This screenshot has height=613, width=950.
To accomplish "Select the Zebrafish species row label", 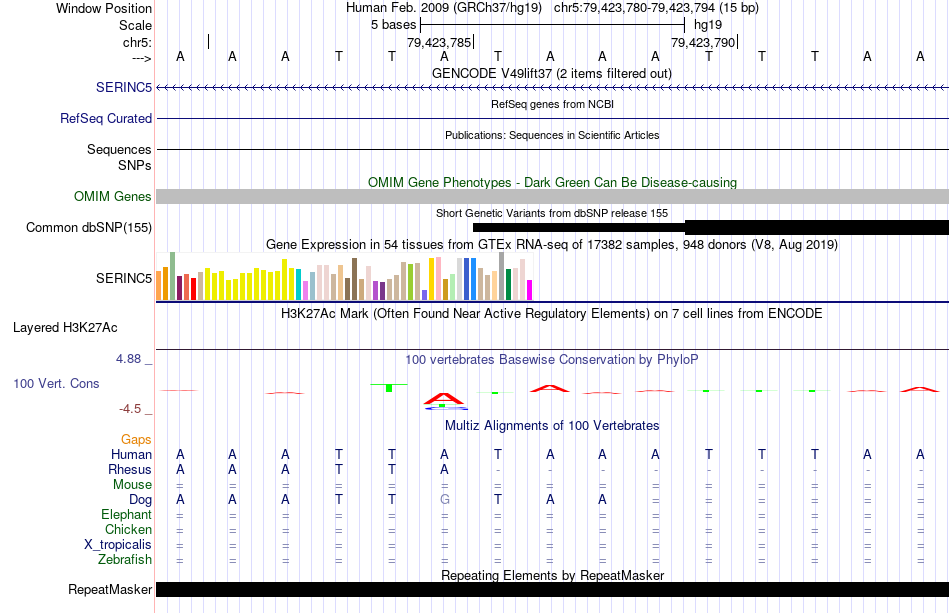I will click(125, 559).
